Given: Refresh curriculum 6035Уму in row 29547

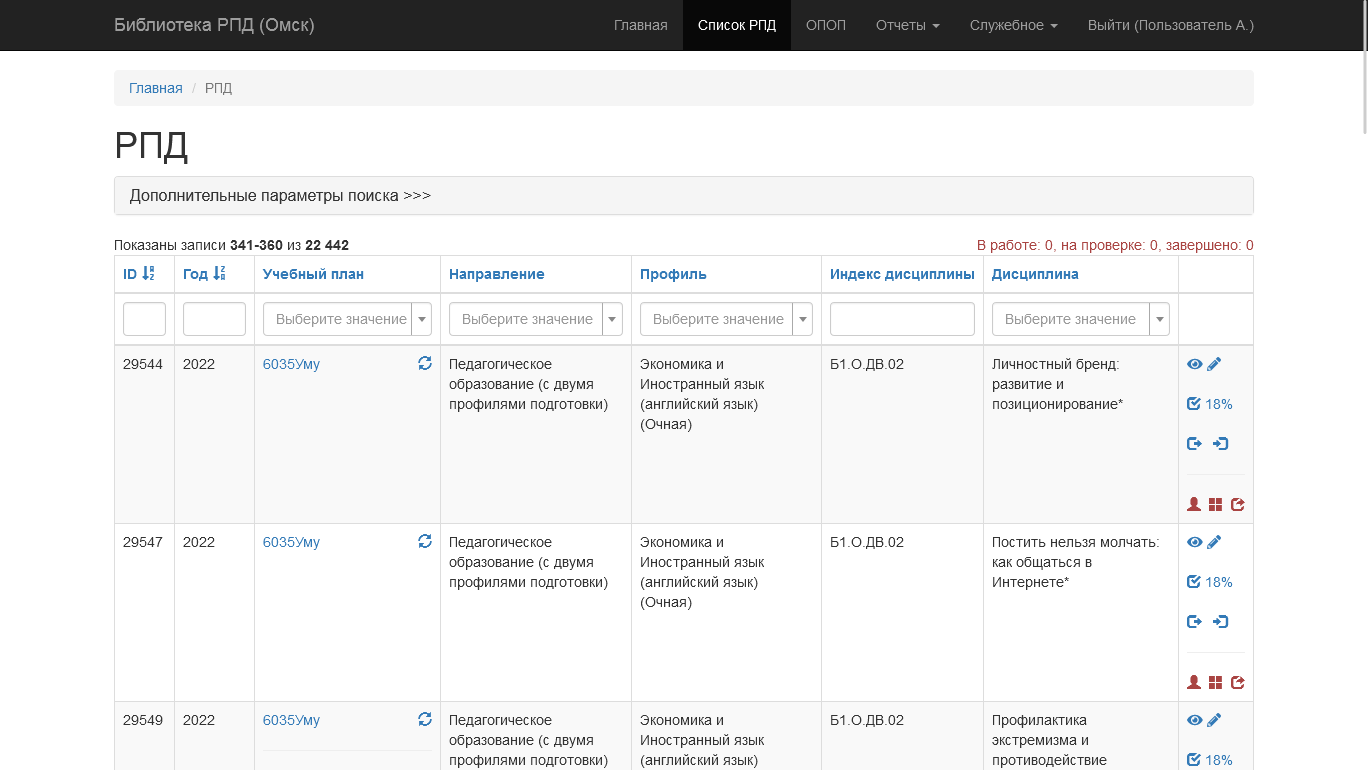Looking at the screenshot, I should pyautogui.click(x=425, y=541).
